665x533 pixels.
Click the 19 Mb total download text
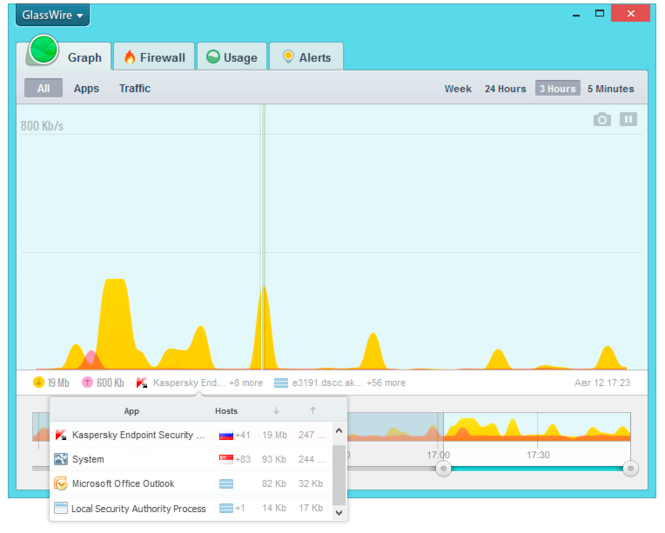point(58,383)
